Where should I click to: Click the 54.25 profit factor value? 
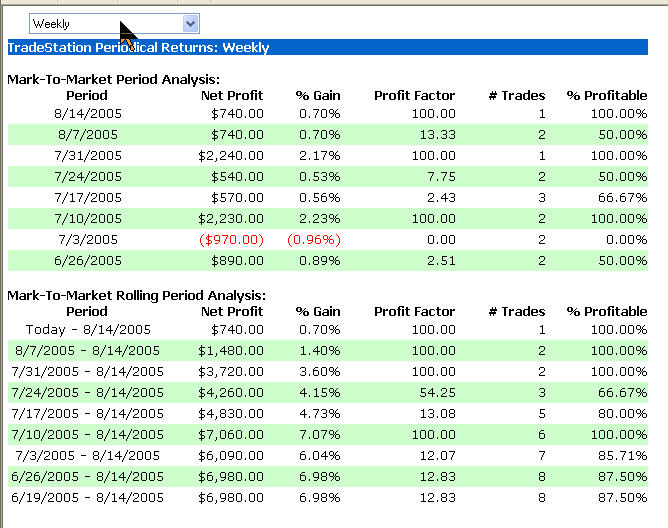coord(438,392)
